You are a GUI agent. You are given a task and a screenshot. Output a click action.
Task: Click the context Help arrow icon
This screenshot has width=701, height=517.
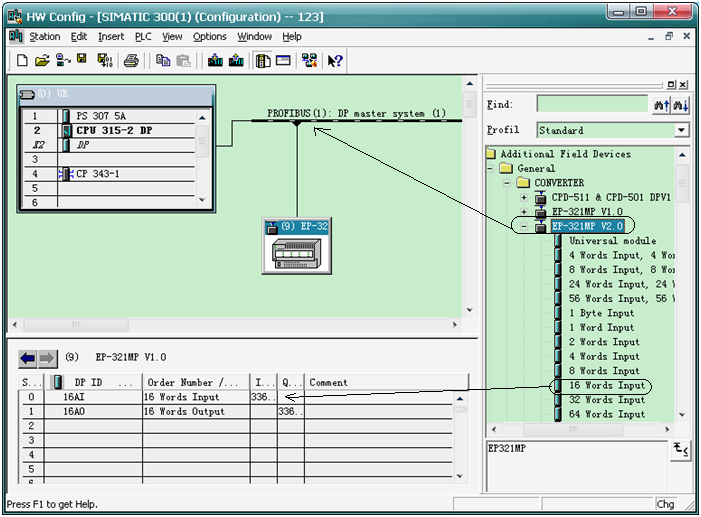pos(335,61)
